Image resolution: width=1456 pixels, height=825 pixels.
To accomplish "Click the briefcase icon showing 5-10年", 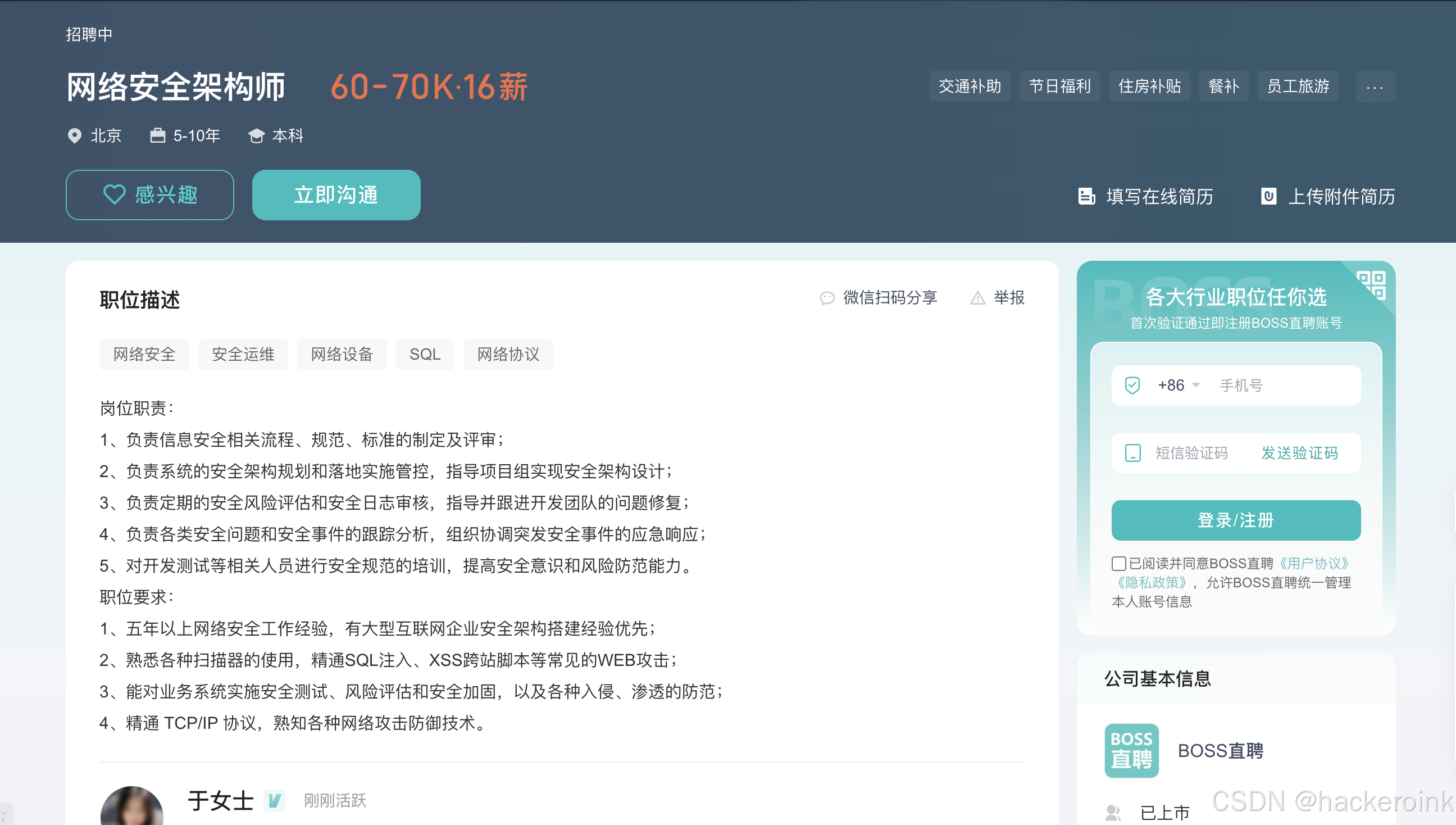I will click(158, 136).
